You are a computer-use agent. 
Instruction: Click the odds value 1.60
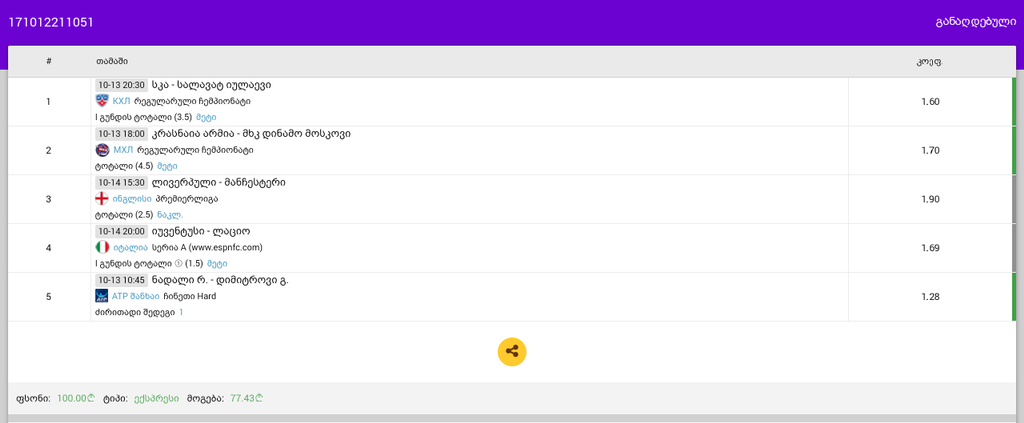(930, 101)
